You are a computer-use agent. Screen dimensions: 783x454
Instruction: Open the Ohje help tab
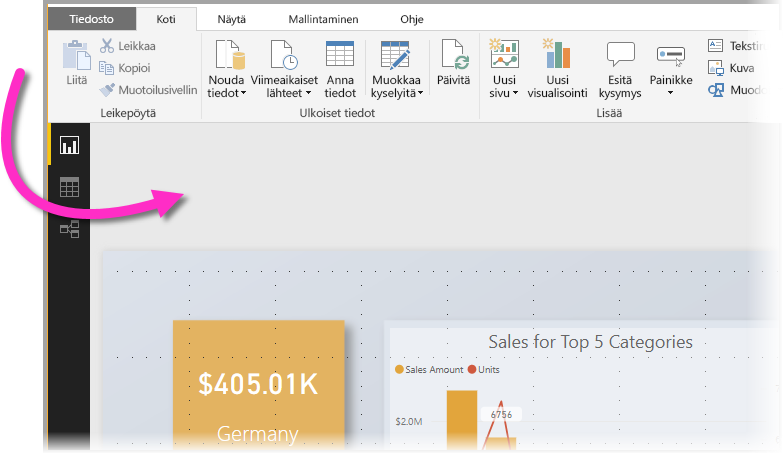coord(411,19)
